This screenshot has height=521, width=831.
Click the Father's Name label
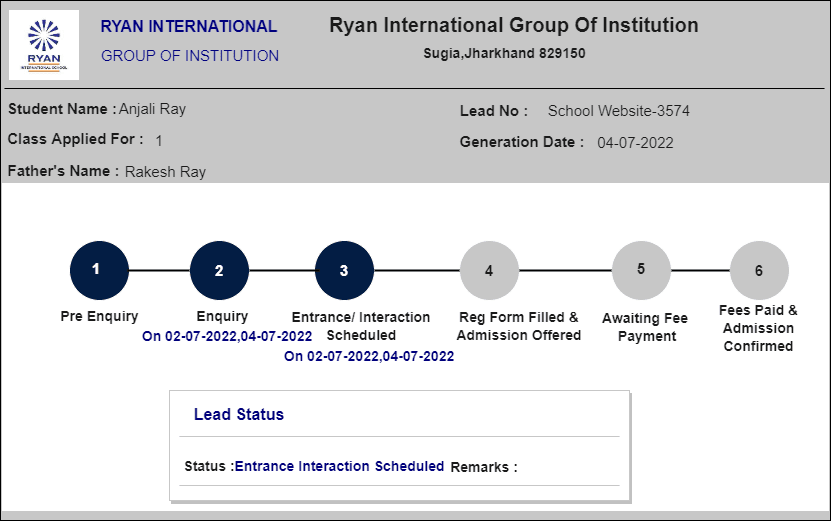tap(63, 171)
